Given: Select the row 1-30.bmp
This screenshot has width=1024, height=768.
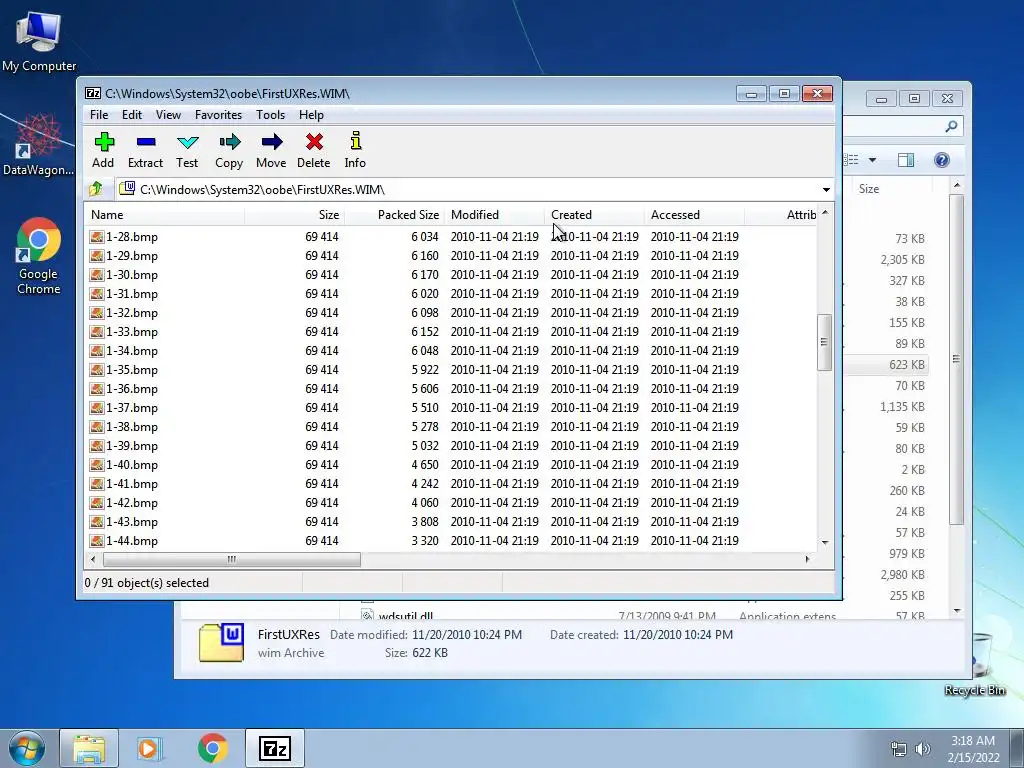Looking at the screenshot, I should [x=451, y=275].
